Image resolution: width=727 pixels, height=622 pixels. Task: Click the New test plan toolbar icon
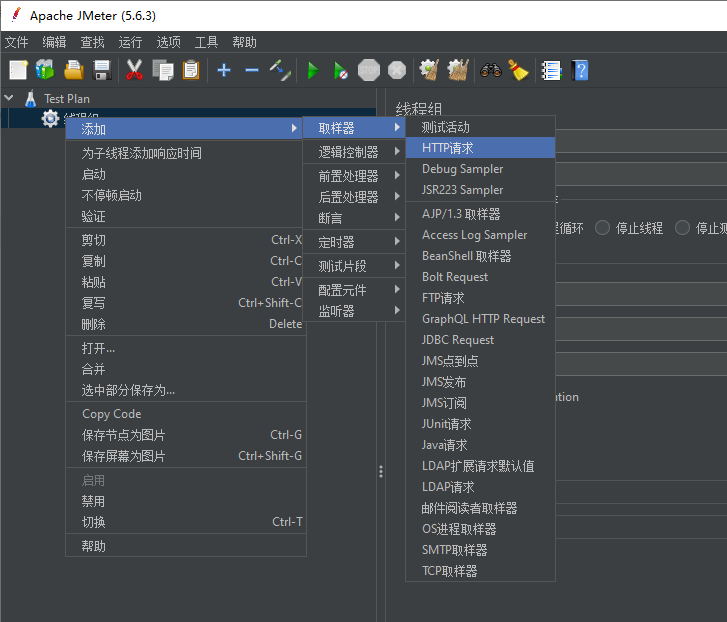coord(18,70)
